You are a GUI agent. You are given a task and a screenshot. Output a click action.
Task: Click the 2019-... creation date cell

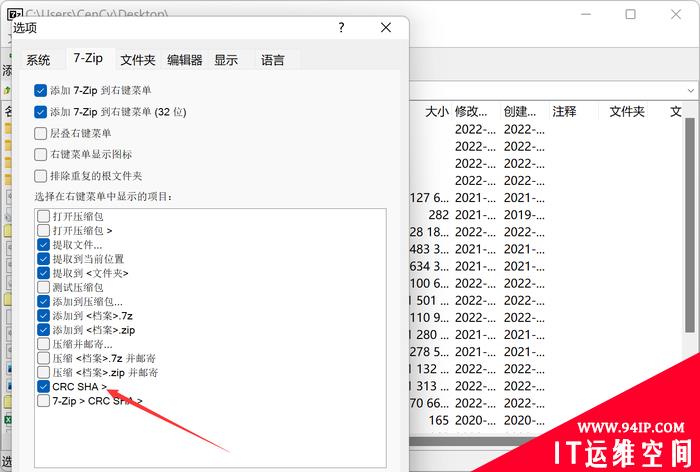(x=524, y=215)
